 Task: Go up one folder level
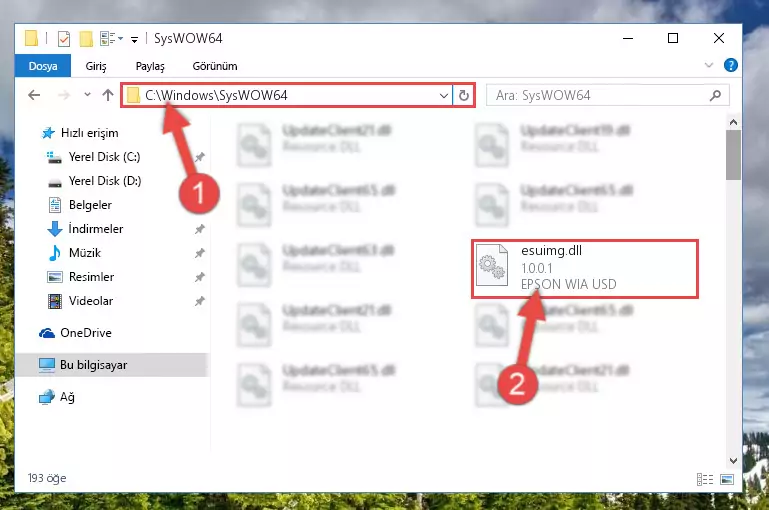tap(108, 95)
